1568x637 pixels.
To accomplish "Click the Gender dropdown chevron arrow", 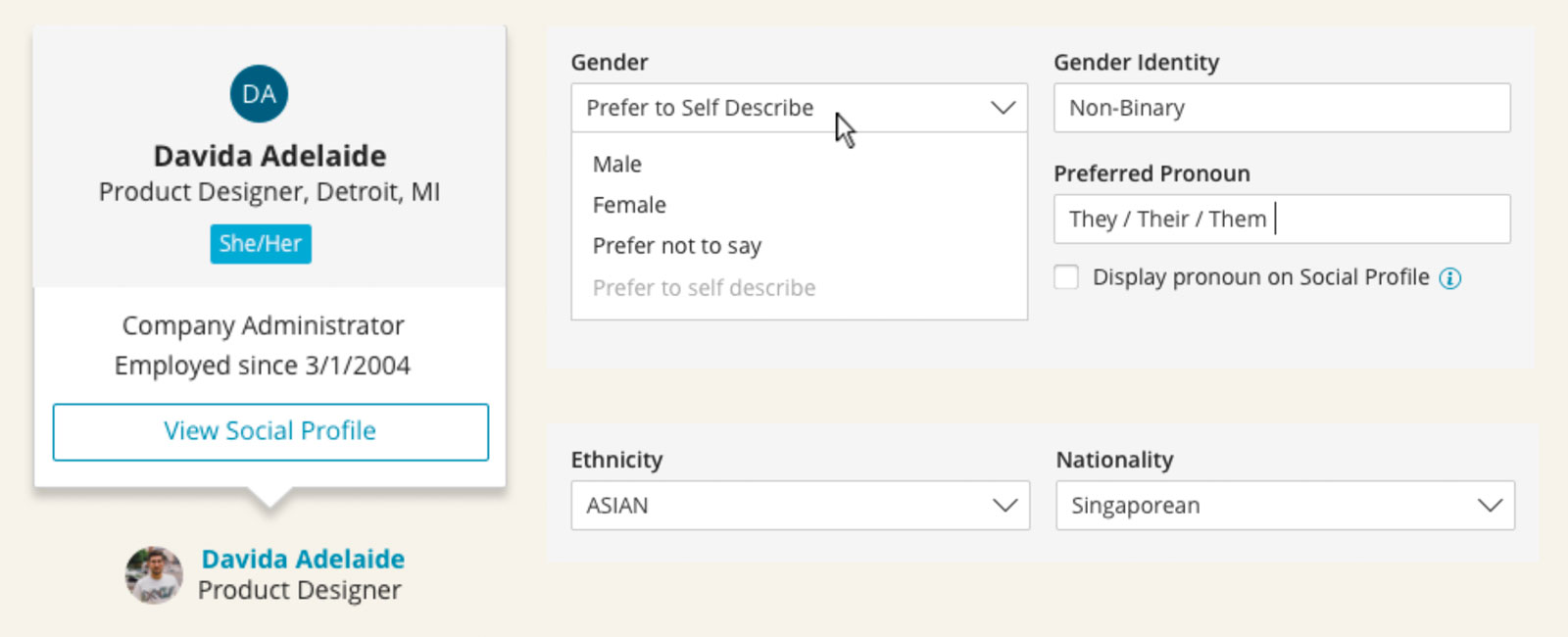I will [1002, 108].
